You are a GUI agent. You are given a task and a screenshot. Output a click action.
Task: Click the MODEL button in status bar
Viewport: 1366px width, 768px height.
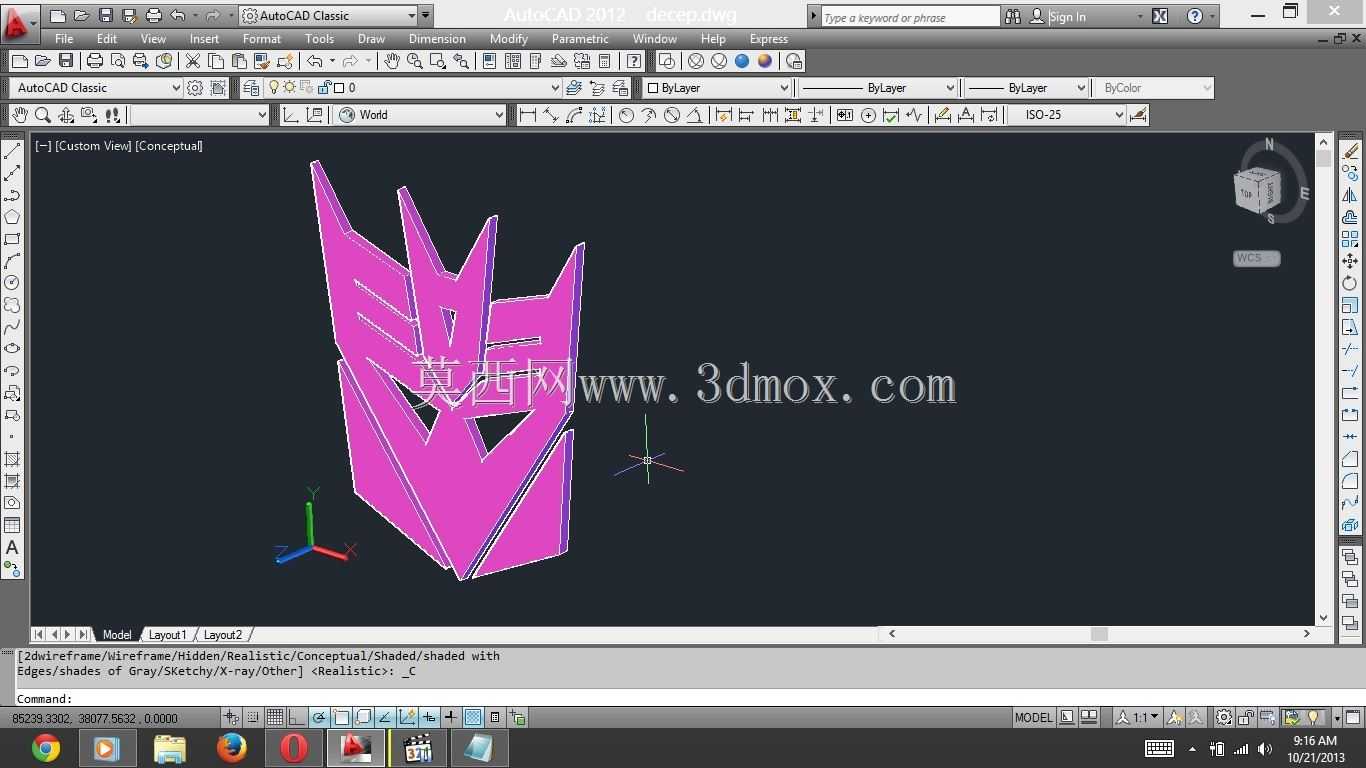[1033, 717]
